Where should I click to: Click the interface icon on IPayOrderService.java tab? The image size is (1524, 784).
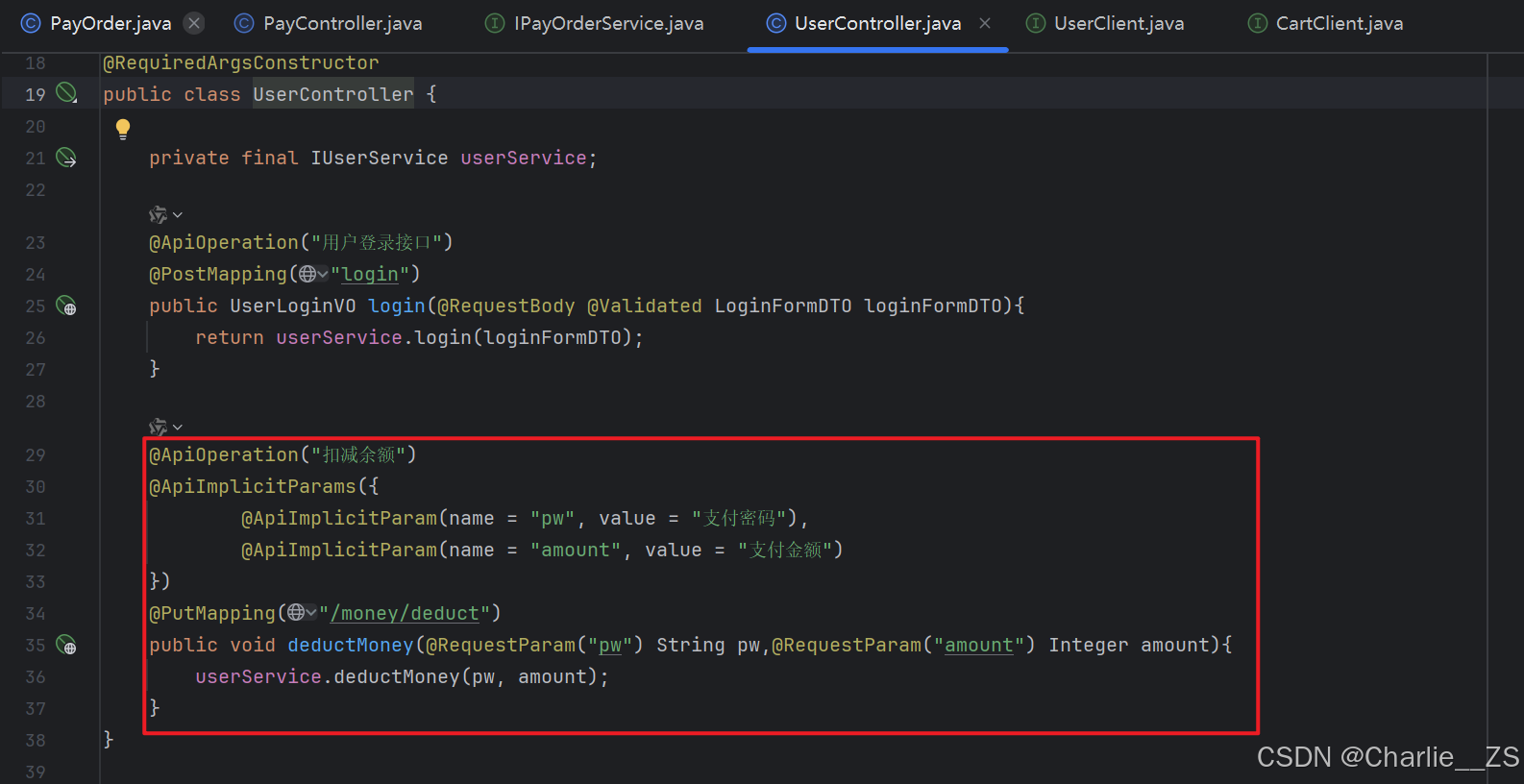tap(495, 23)
